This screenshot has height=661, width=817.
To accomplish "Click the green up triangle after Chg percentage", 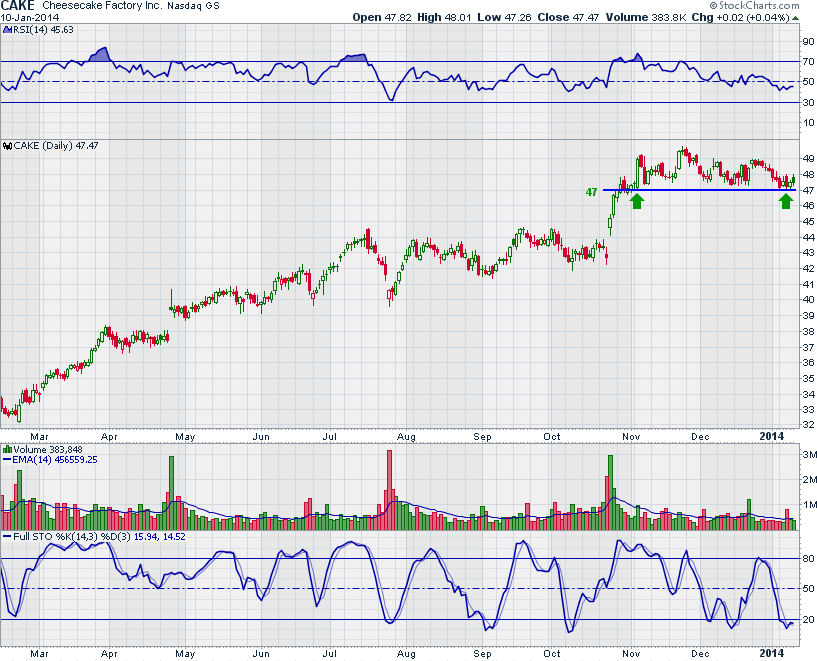I will 796,18.
